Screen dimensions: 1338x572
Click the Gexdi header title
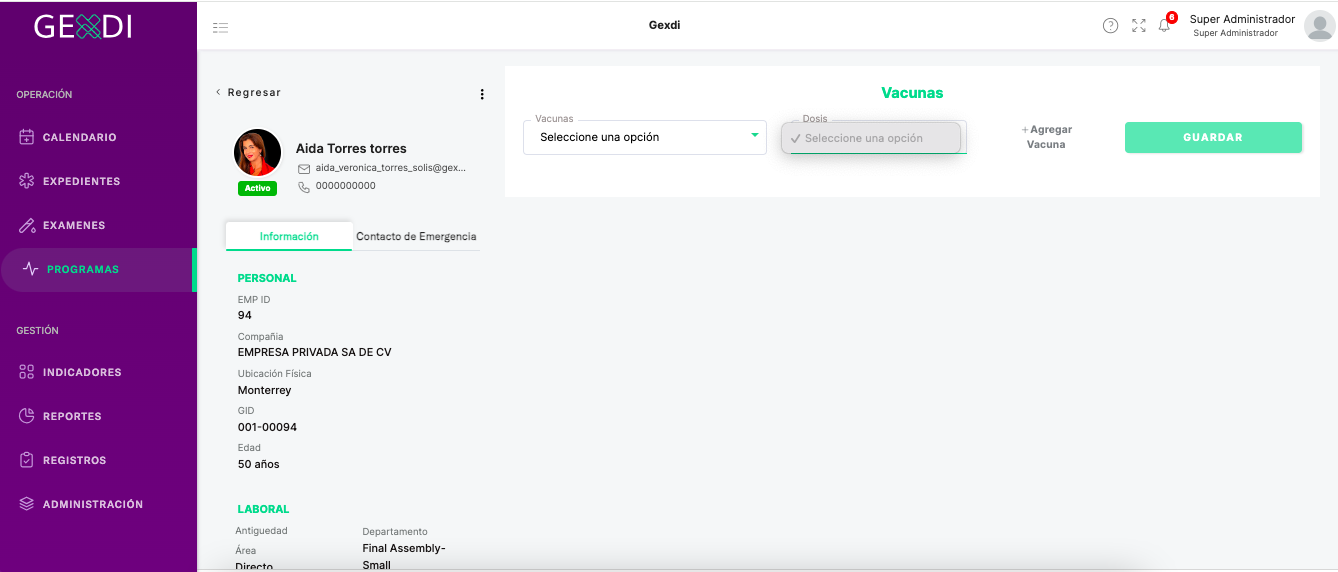point(664,25)
